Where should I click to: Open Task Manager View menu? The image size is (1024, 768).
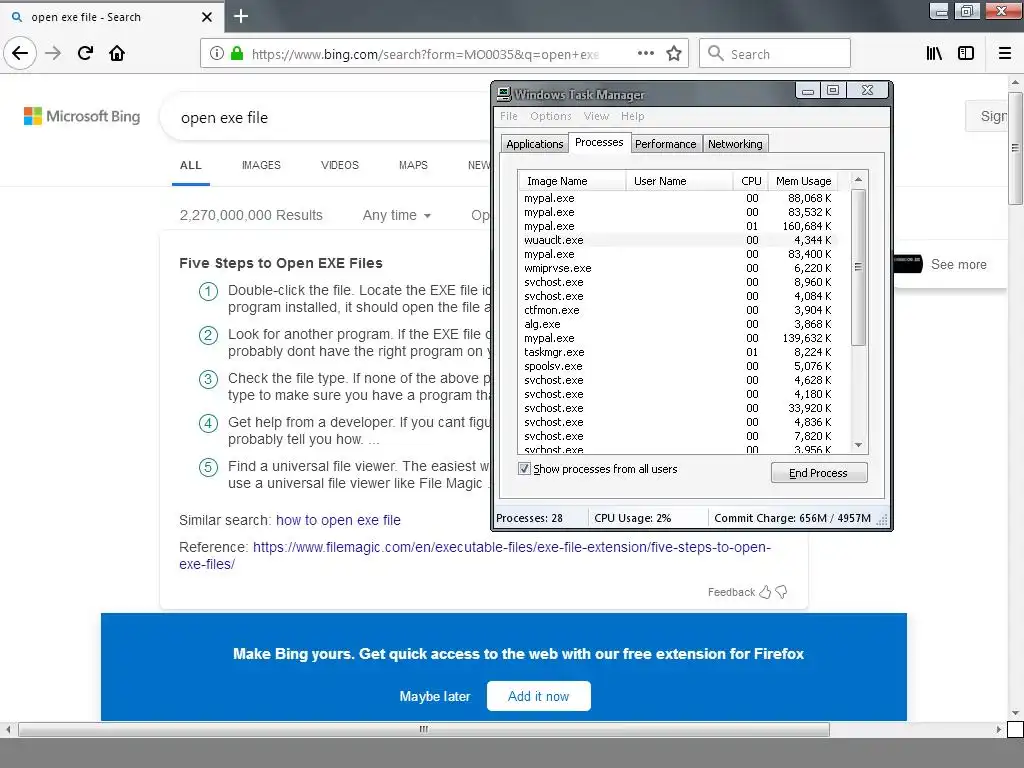[596, 116]
